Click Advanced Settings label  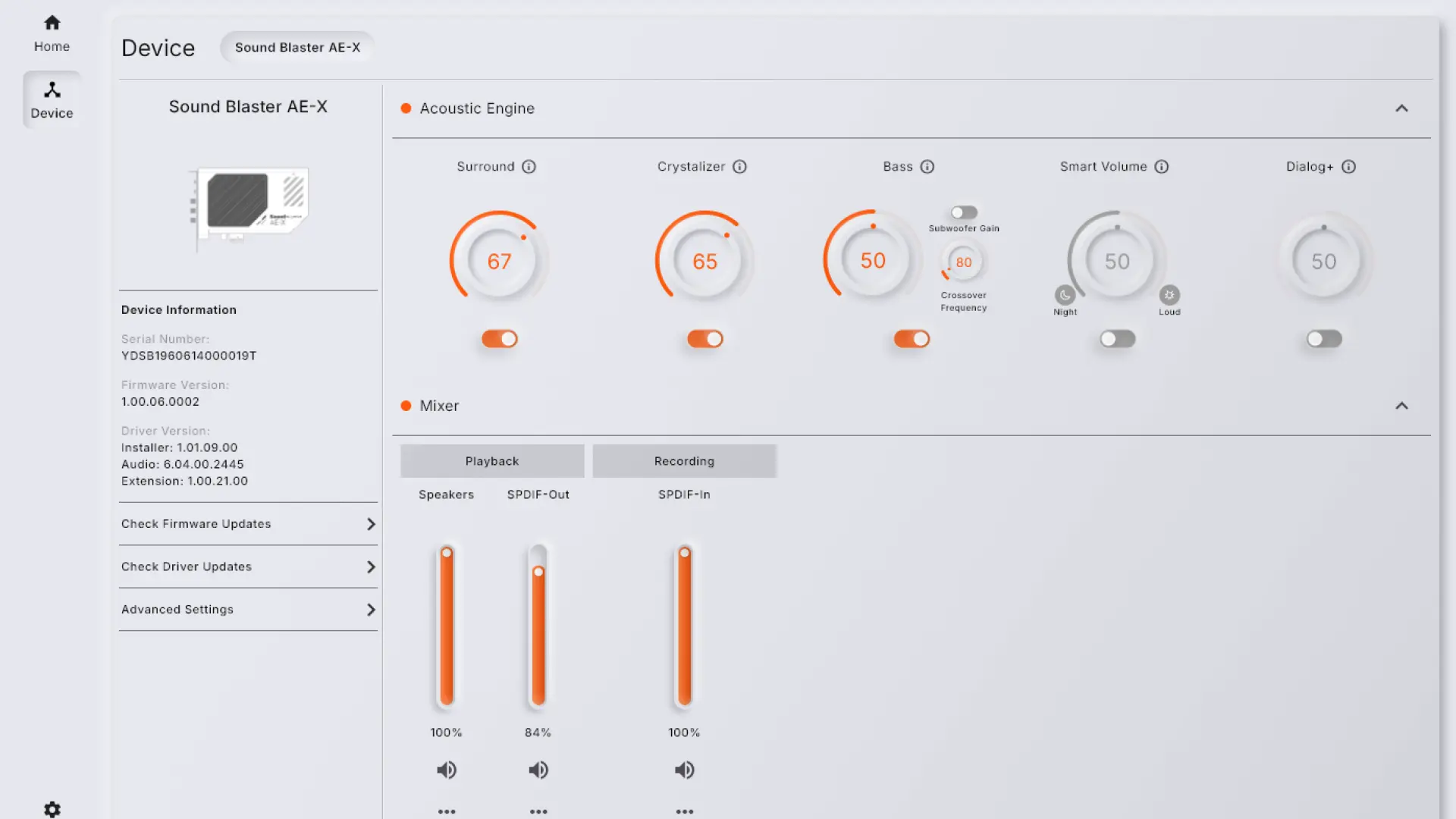(177, 610)
